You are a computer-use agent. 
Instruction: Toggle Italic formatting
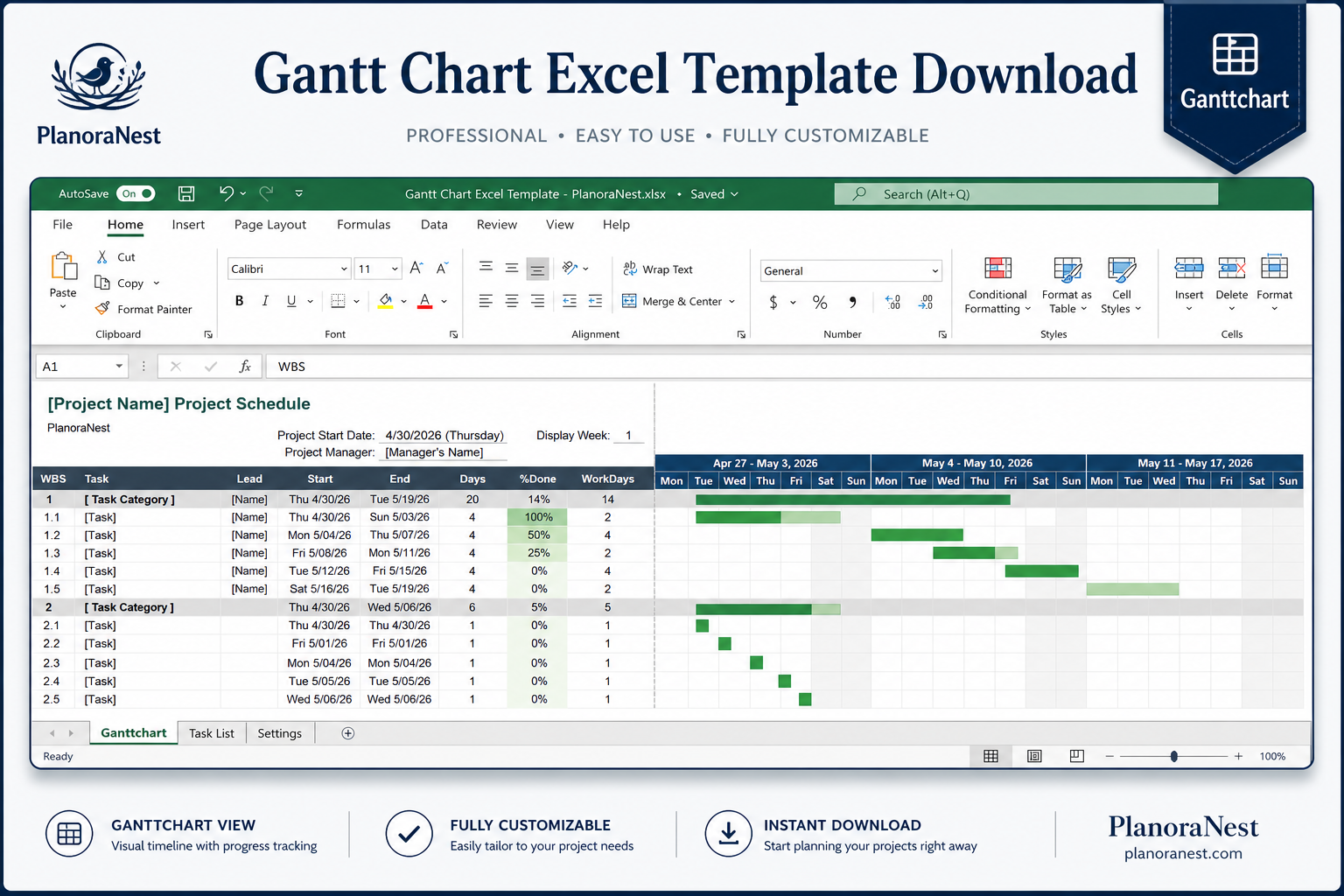pyautogui.click(x=265, y=301)
